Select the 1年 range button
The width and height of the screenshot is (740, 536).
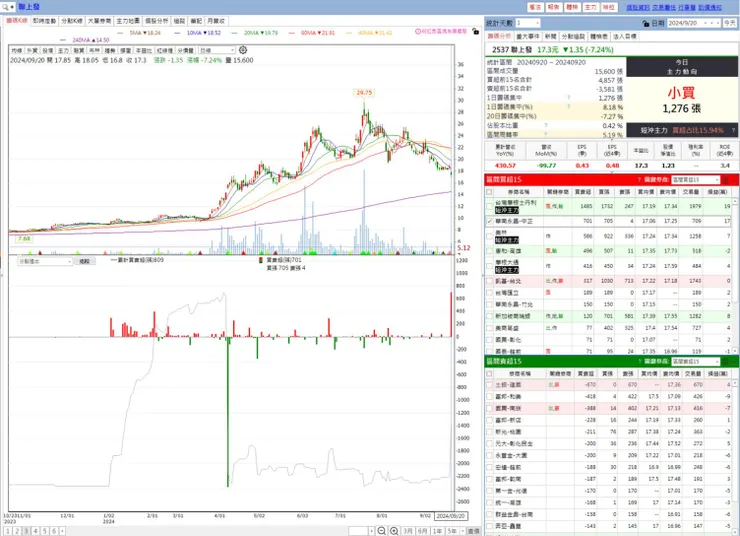[x=437, y=531]
